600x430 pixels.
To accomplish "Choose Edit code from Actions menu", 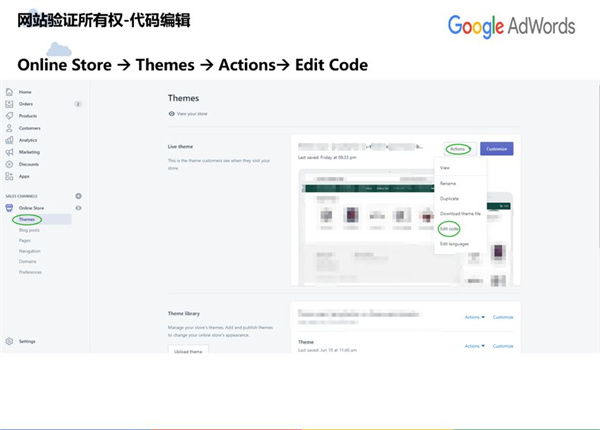I will [x=449, y=228].
